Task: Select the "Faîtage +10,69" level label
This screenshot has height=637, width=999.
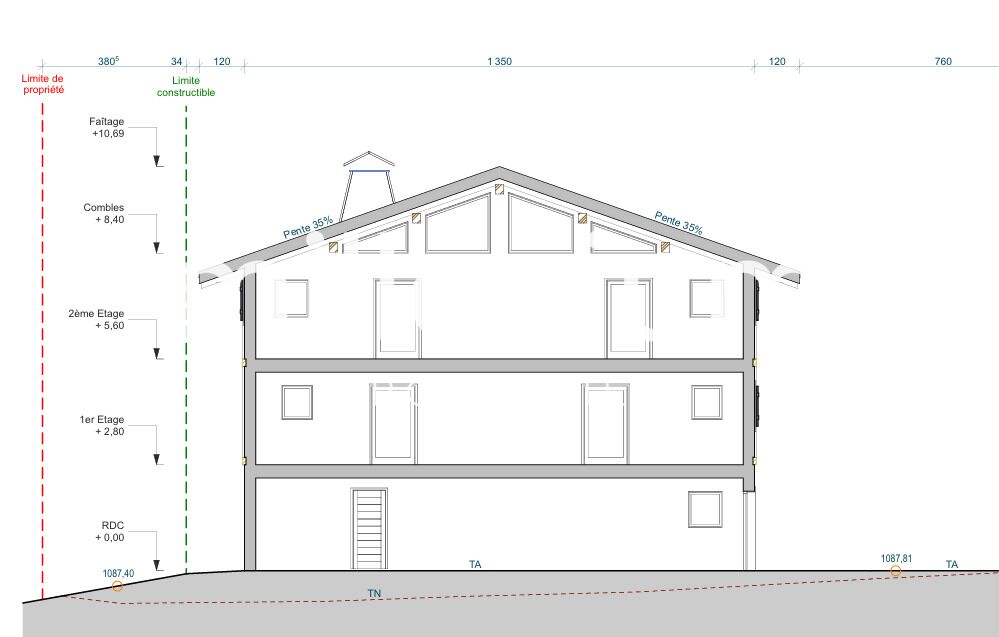Action: pos(106,127)
